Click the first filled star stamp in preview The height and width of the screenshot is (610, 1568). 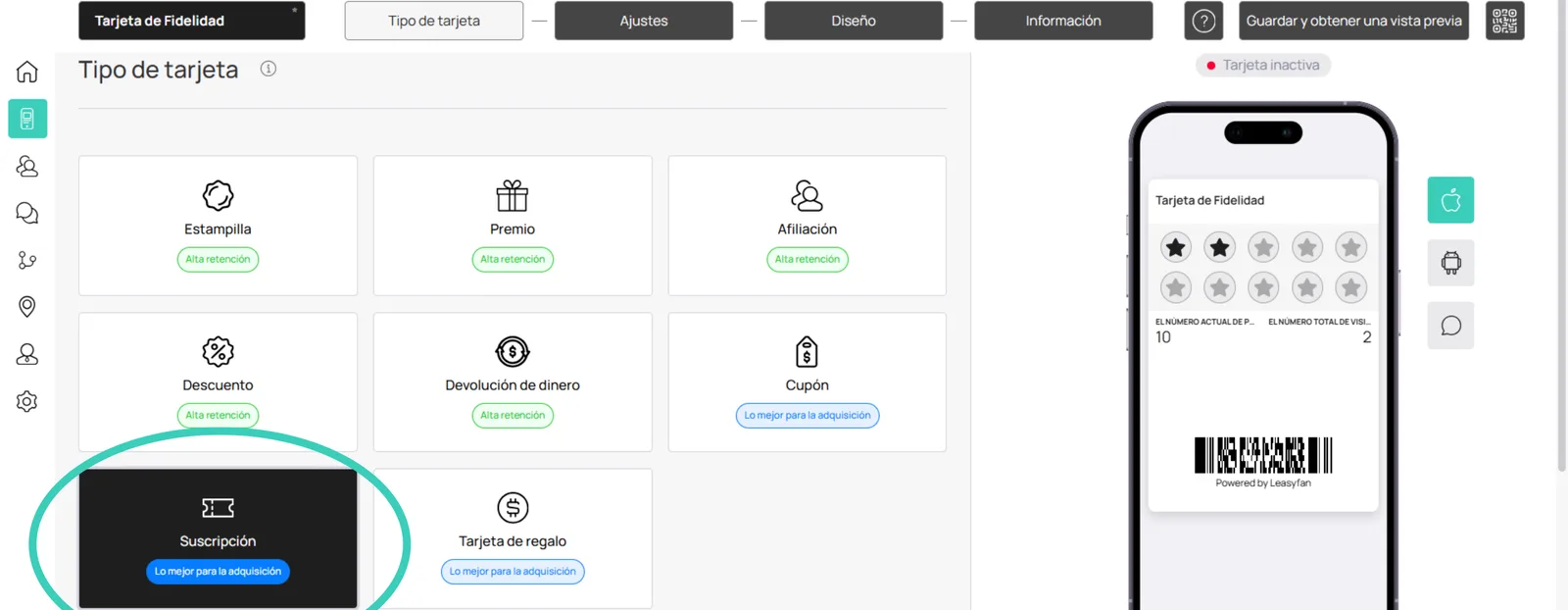coord(1176,247)
